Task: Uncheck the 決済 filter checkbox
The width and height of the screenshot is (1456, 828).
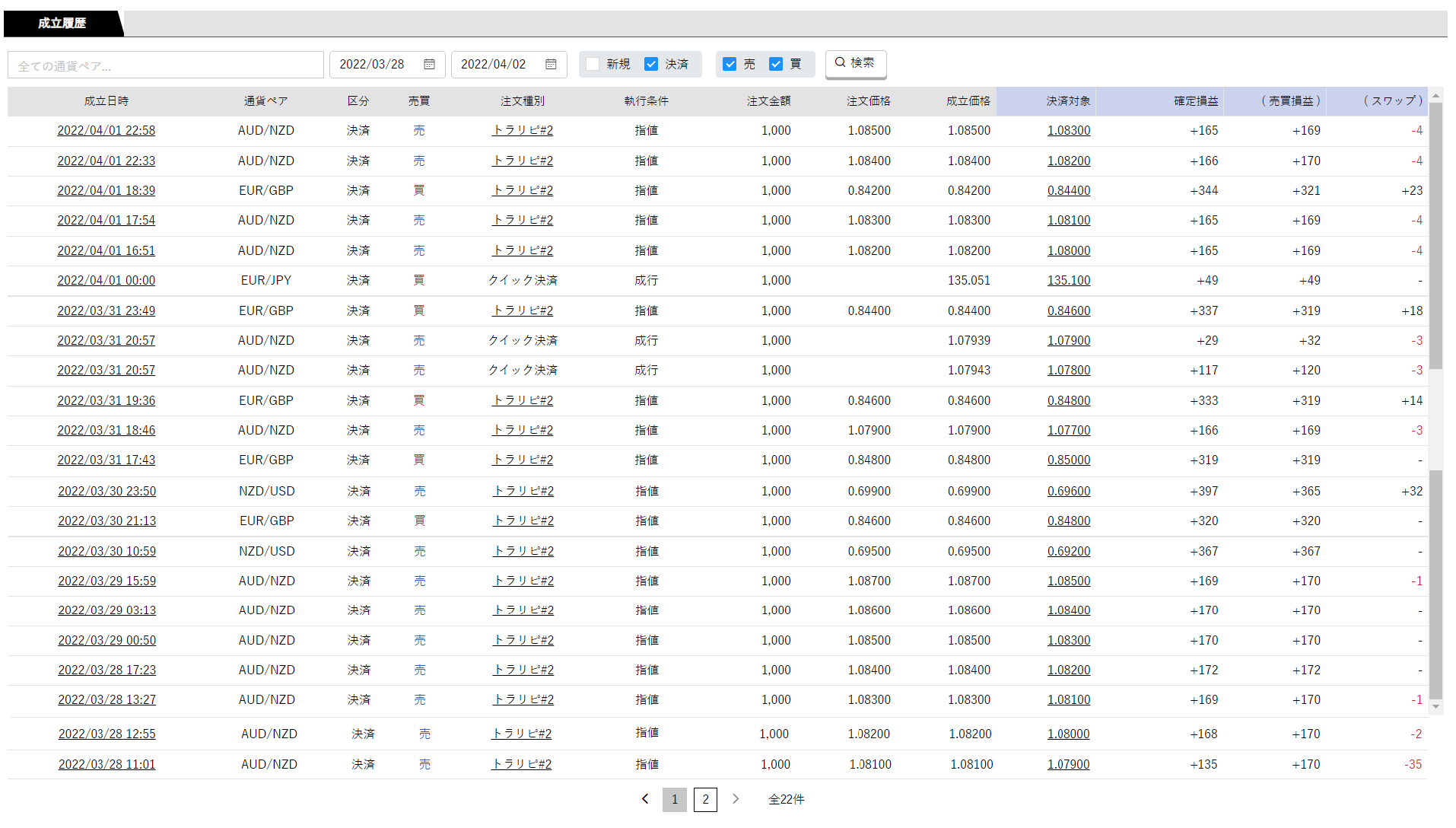Action: tap(651, 65)
